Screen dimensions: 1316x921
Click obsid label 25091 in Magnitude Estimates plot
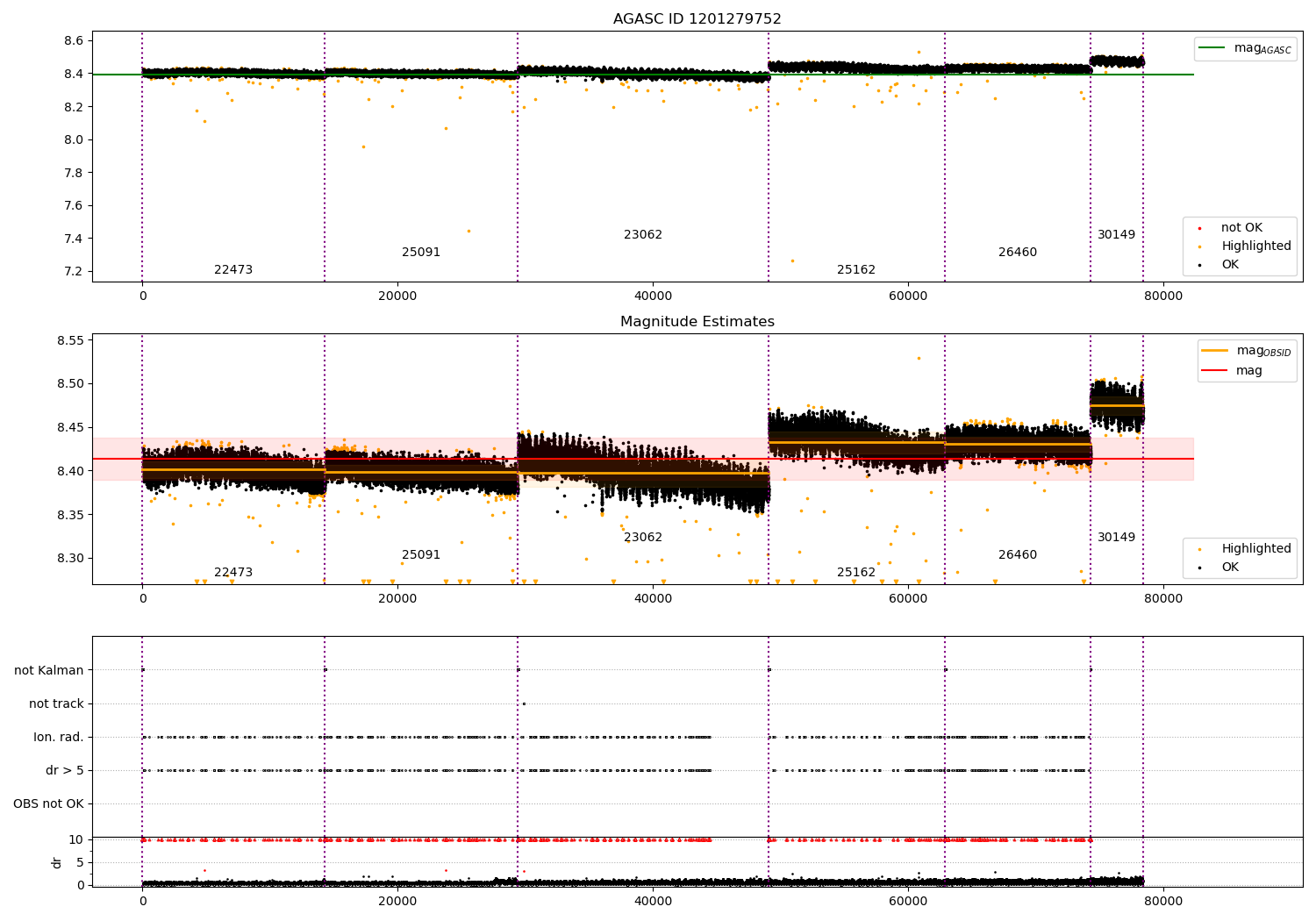coord(421,555)
